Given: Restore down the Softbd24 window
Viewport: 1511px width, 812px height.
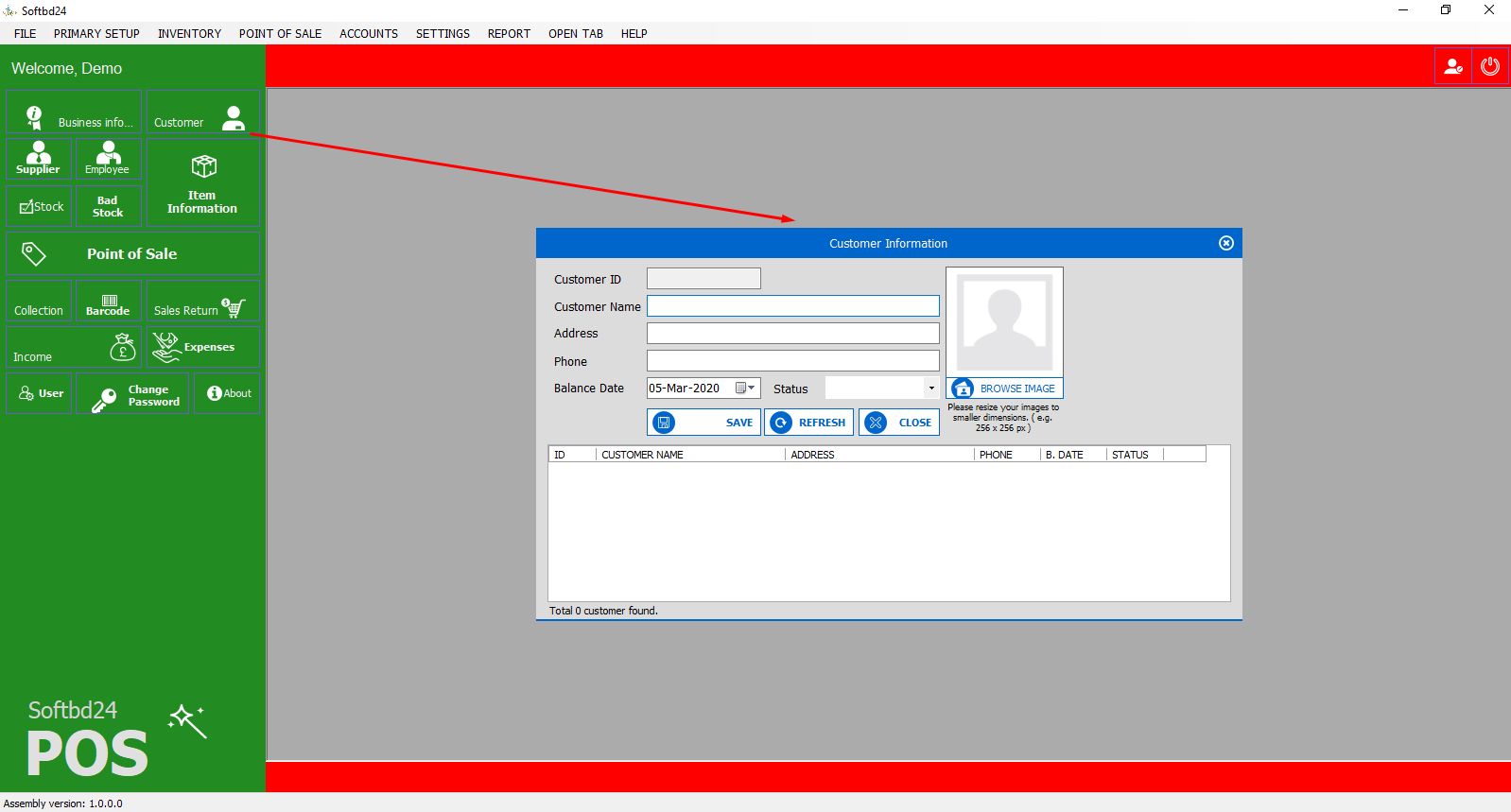Looking at the screenshot, I should [x=1446, y=10].
